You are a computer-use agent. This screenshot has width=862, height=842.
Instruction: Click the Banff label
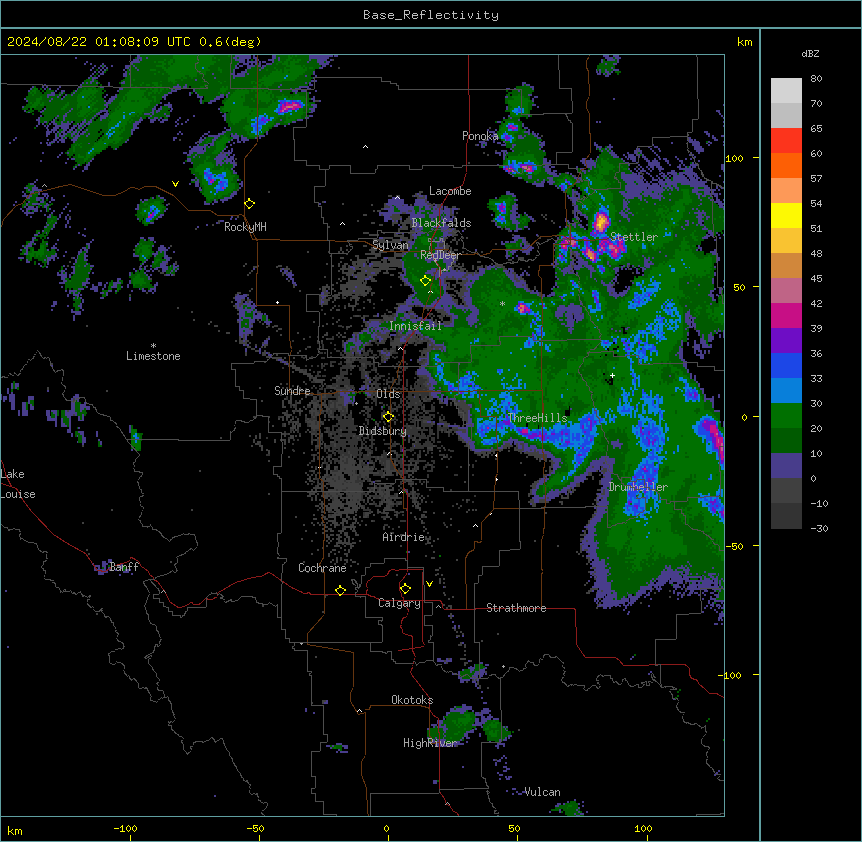124,567
